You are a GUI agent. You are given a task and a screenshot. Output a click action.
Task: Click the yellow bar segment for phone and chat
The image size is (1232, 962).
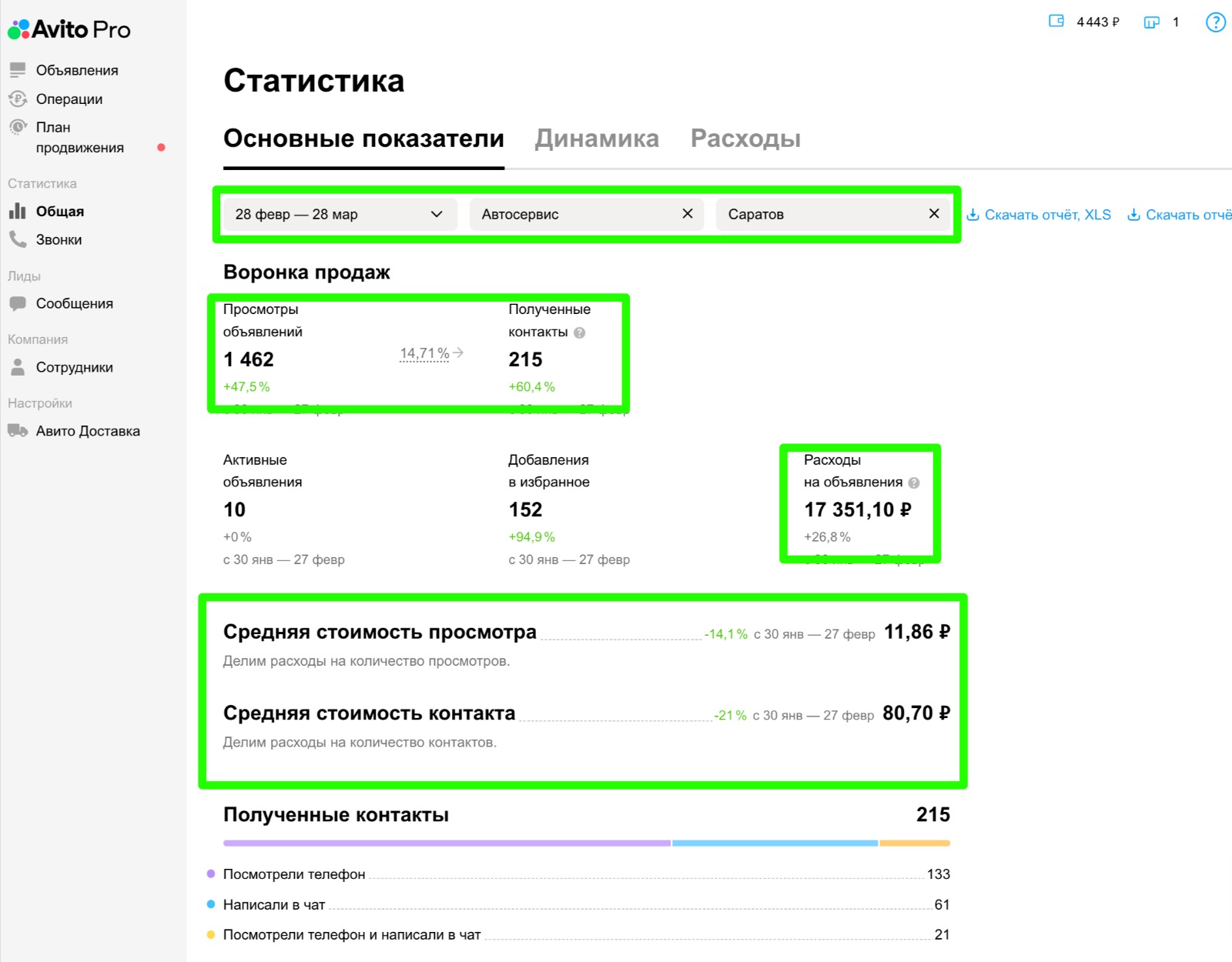[x=915, y=843]
